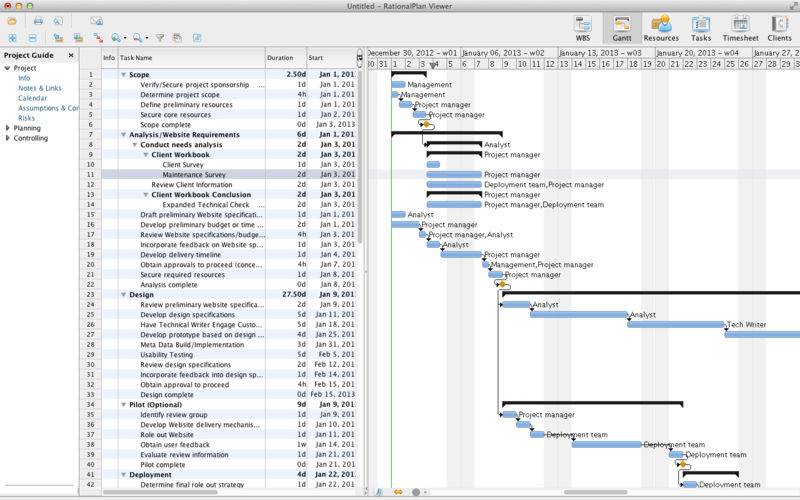The image size is (800, 500).
Task: Click the column chooser icon beside the Start header
Action: (360, 58)
